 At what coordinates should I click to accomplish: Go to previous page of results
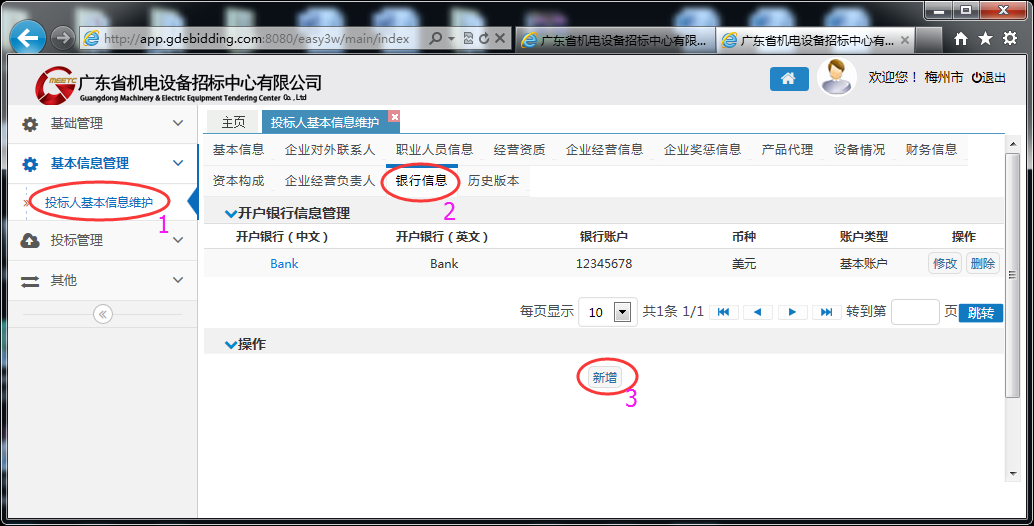click(x=758, y=312)
